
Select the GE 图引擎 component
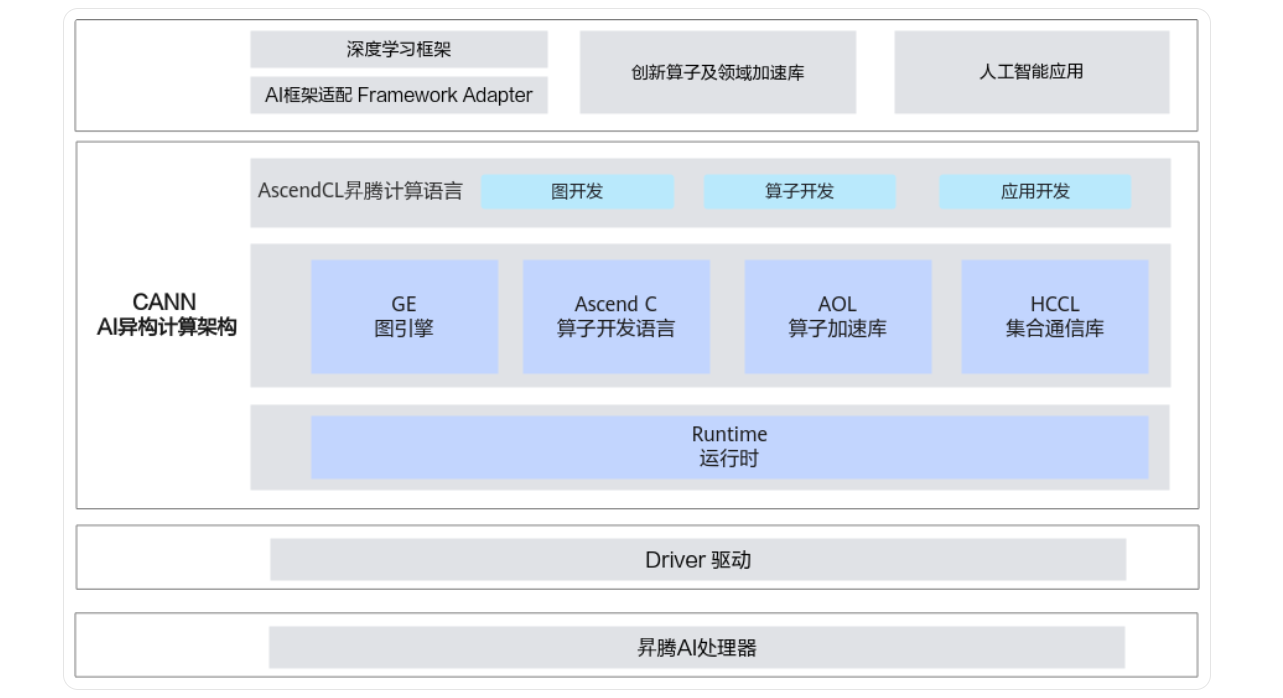pyautogui.click(x=406, y=315)
